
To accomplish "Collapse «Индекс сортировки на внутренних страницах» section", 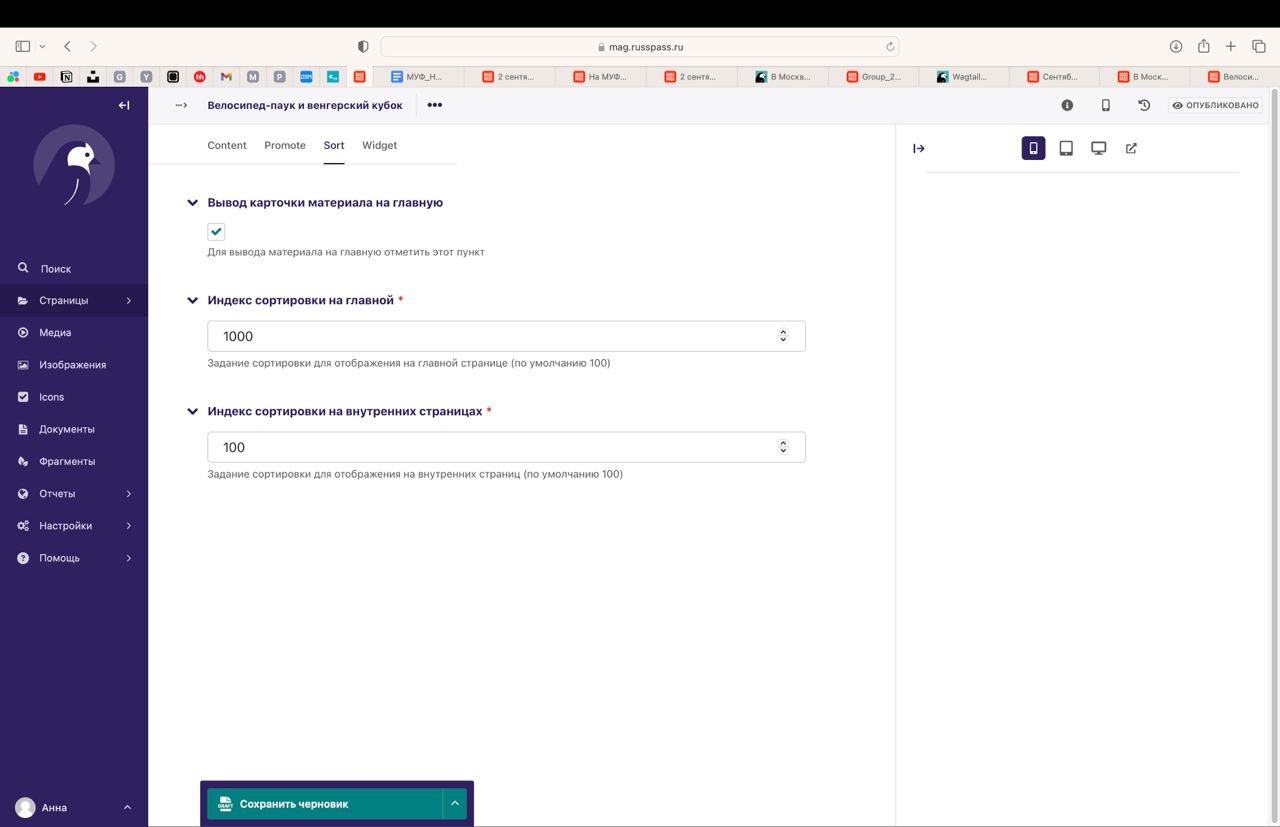I will 192,411.
